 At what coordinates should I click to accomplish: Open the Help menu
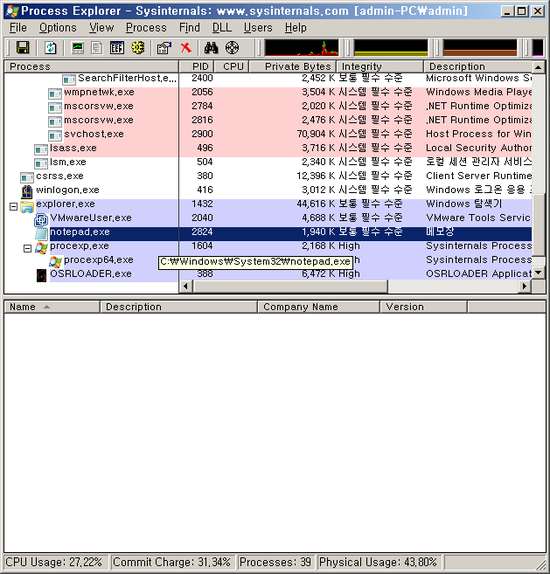(296, 28)
